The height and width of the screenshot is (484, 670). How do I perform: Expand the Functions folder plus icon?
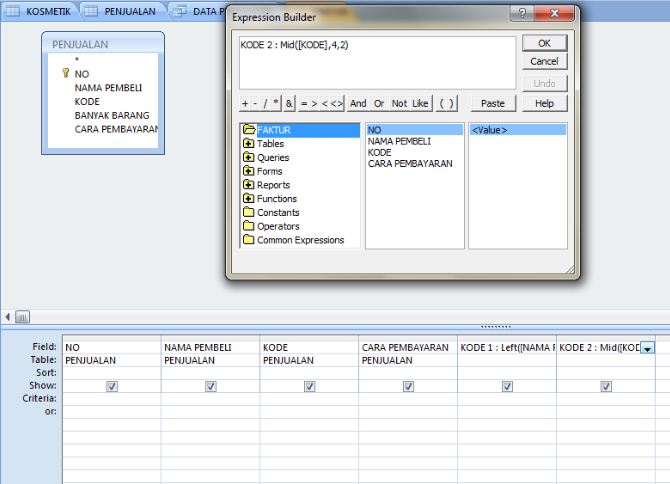(x=248, y=198)
